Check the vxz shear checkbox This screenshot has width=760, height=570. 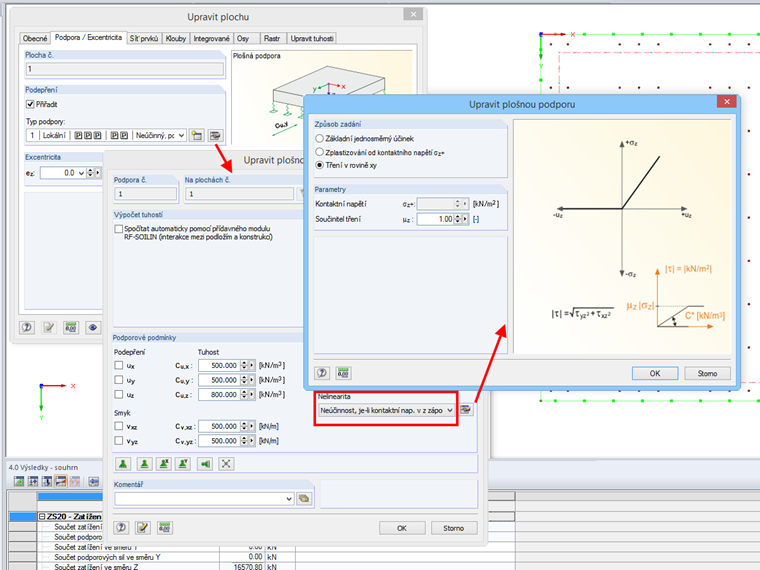coord(118,426)
